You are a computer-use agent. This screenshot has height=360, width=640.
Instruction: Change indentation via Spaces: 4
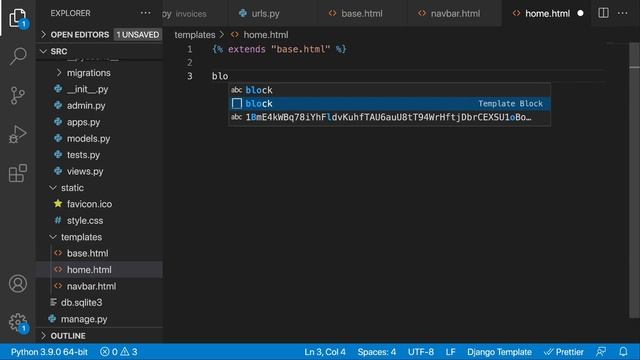[377, 352]
